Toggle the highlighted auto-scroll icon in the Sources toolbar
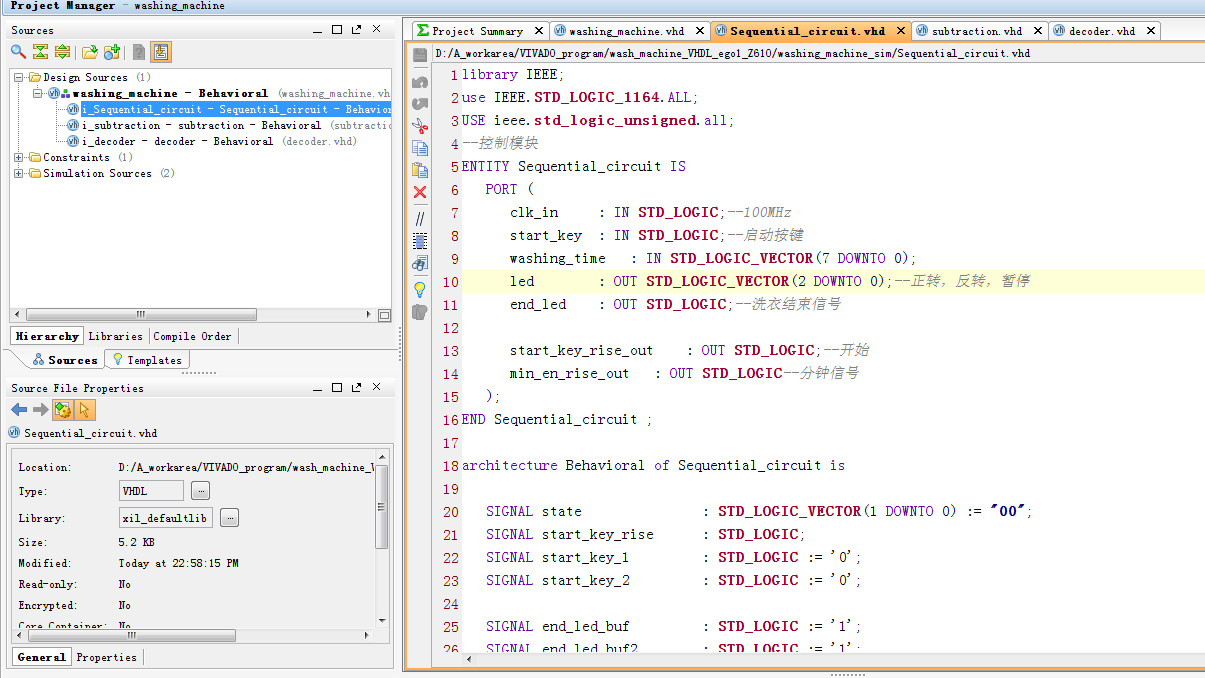Screen dimensions: 1205x678 click(x=161, y=52)
